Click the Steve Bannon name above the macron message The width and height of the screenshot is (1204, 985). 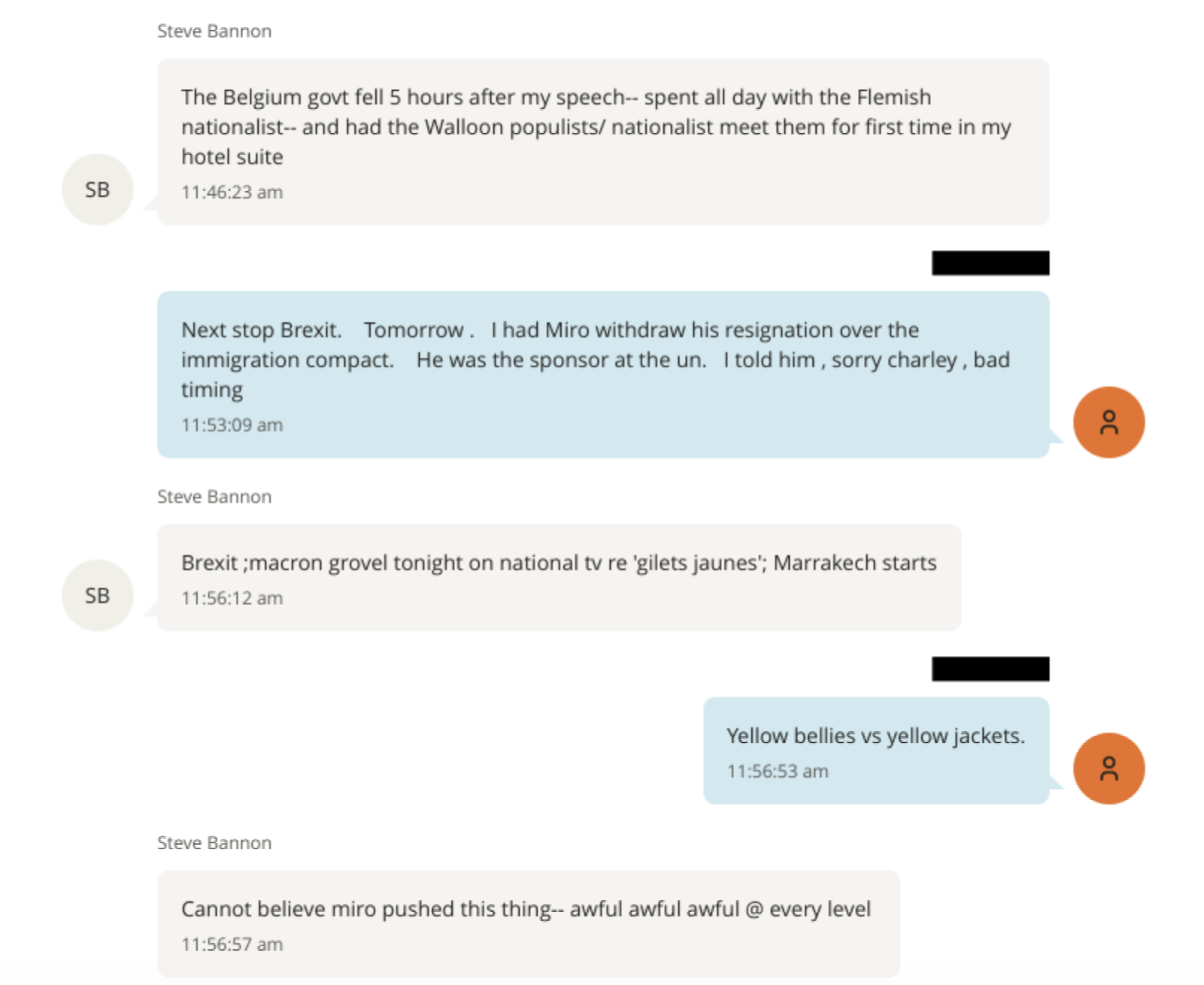(x=214, y=497)
